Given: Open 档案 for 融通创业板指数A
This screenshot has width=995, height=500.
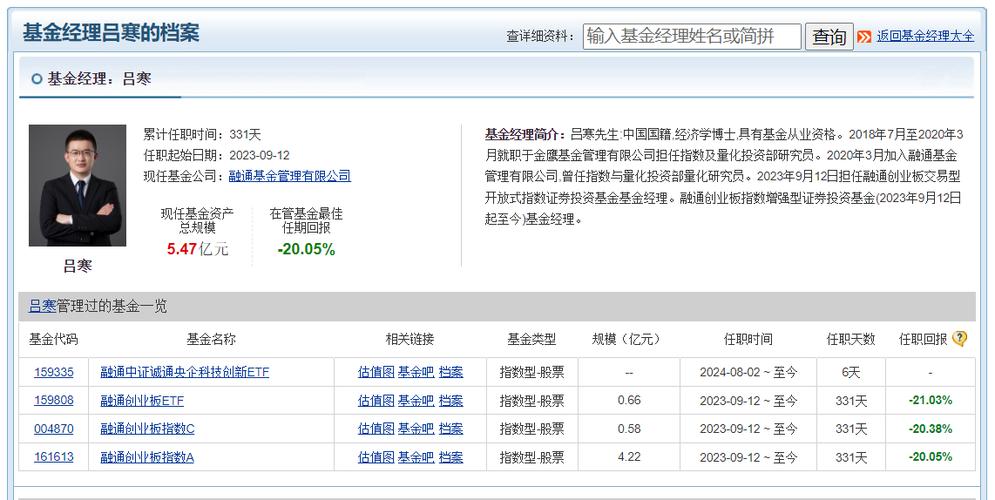Looking at the screenshot, I should click(x=451, y=457).
